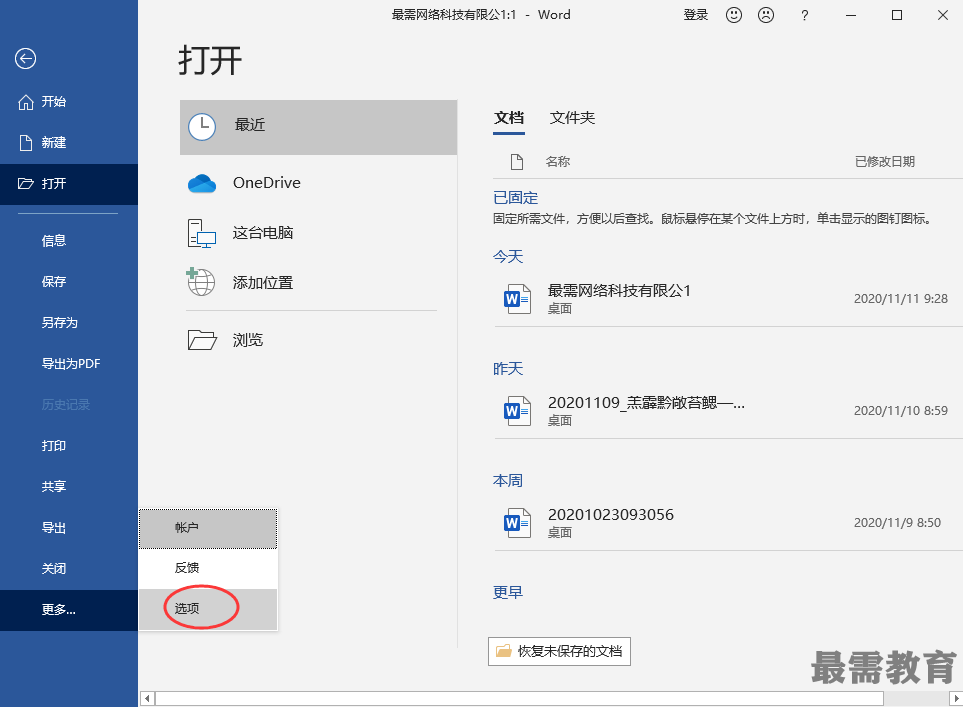Click 添加位置 to add a place
The width and height of the screenshot is (963, 707).
click(x=318, y=283)
